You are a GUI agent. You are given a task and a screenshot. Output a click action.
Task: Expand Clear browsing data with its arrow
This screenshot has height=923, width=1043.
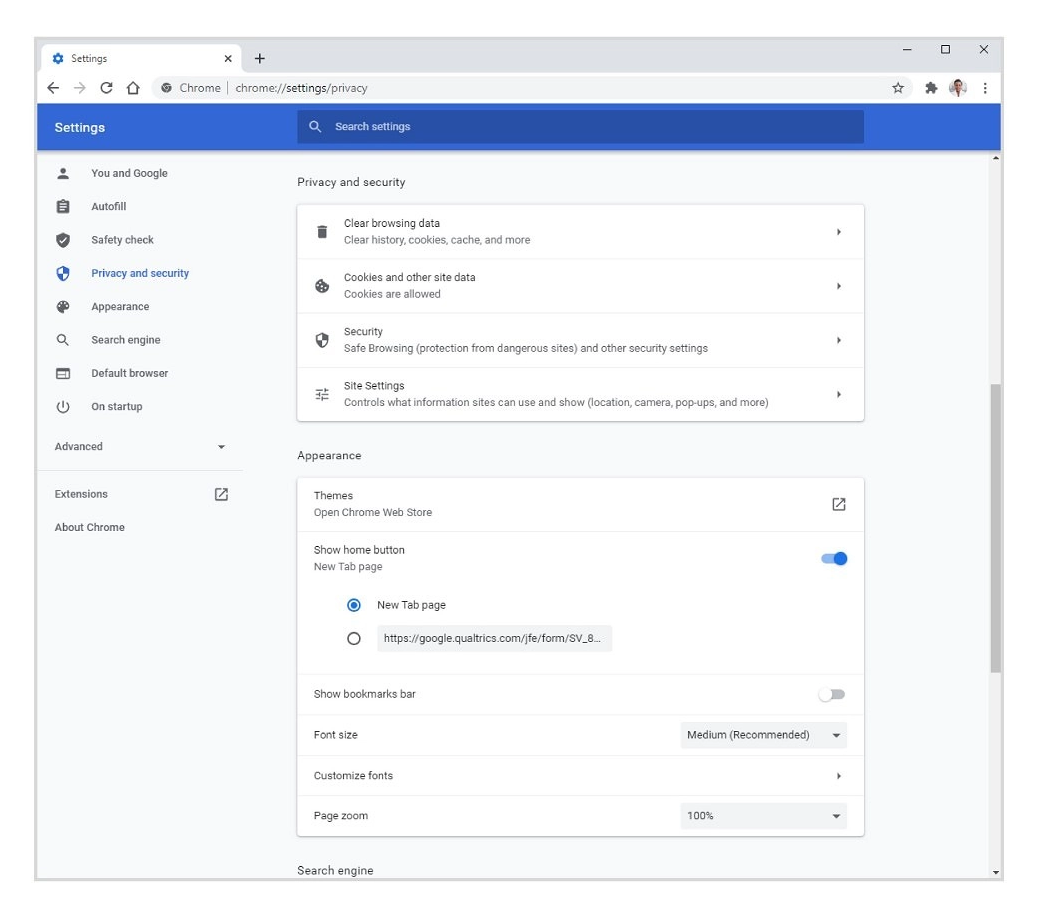[839, 231]
